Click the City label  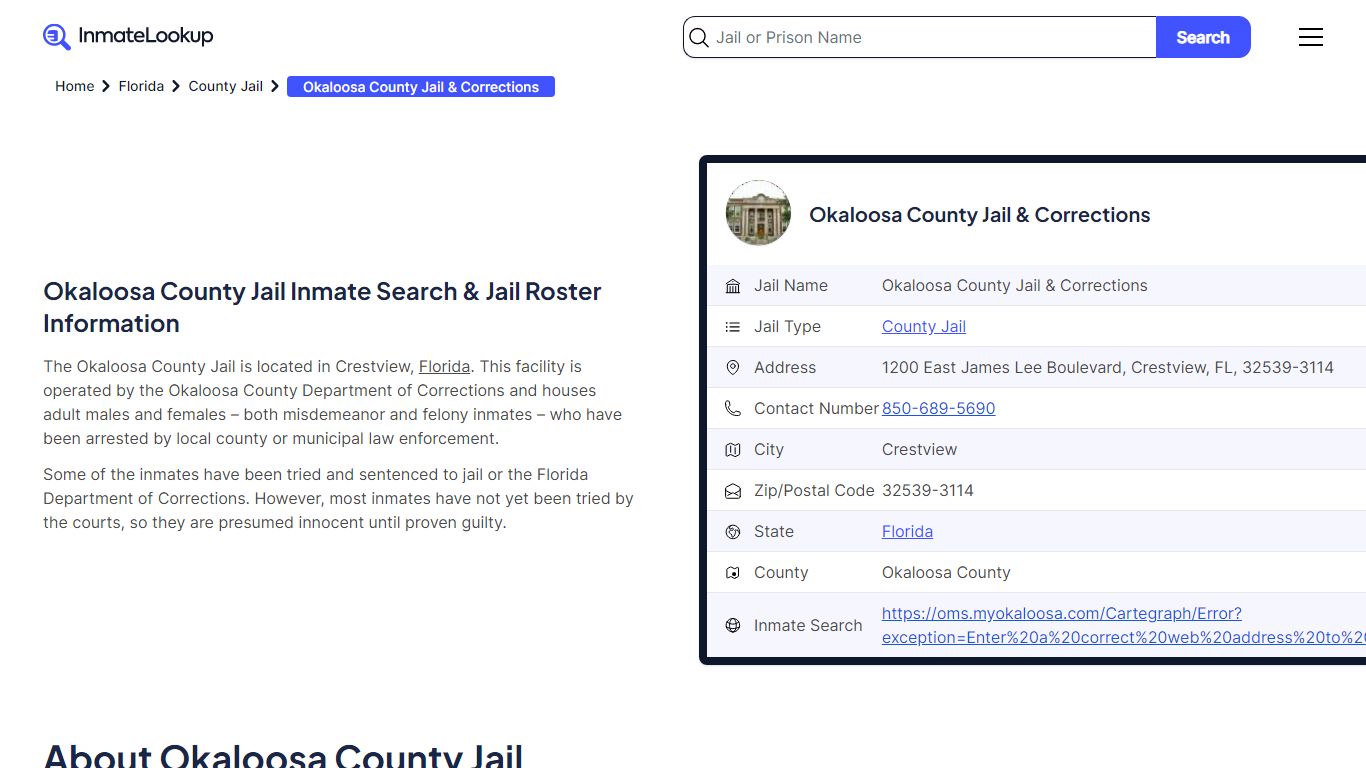pos(769,449)
